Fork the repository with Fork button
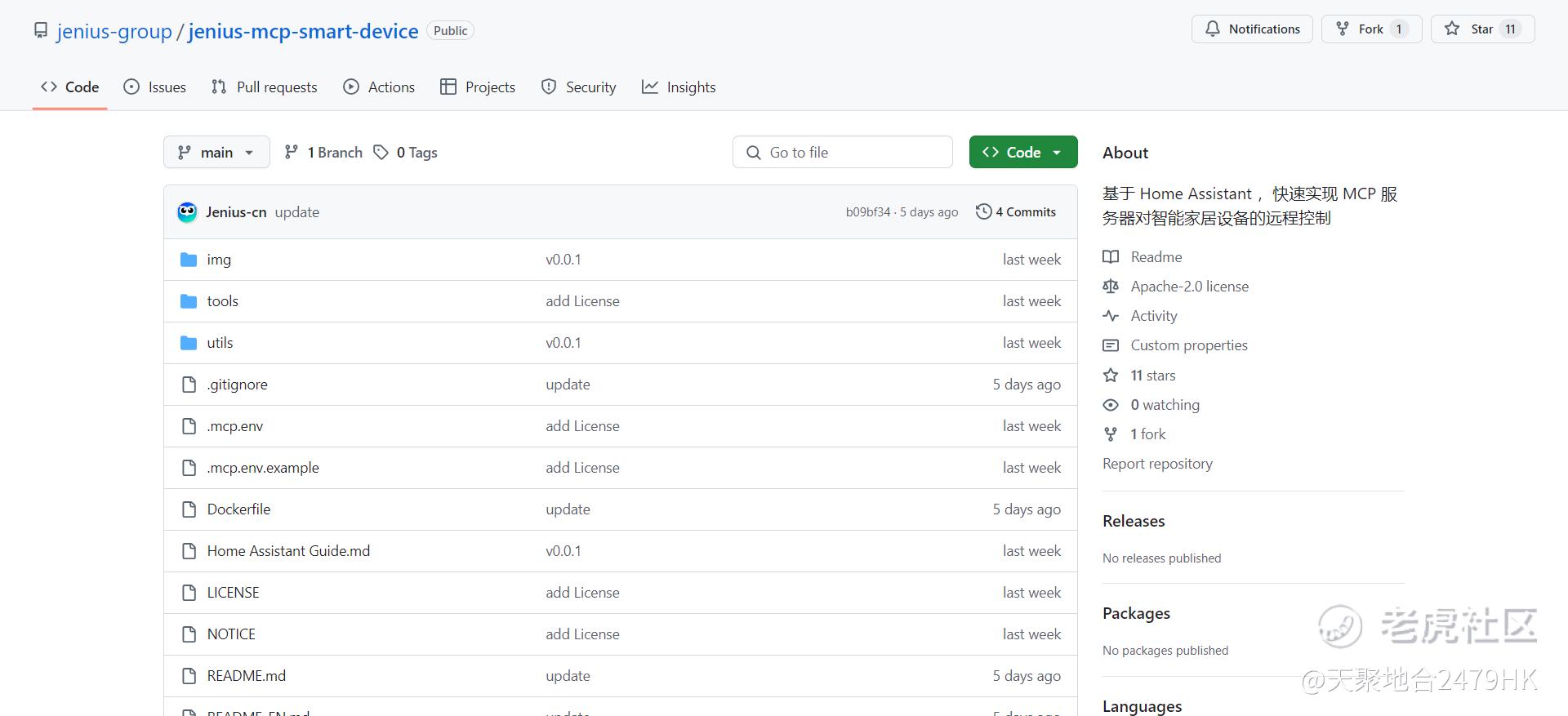 pos(1372,29)
